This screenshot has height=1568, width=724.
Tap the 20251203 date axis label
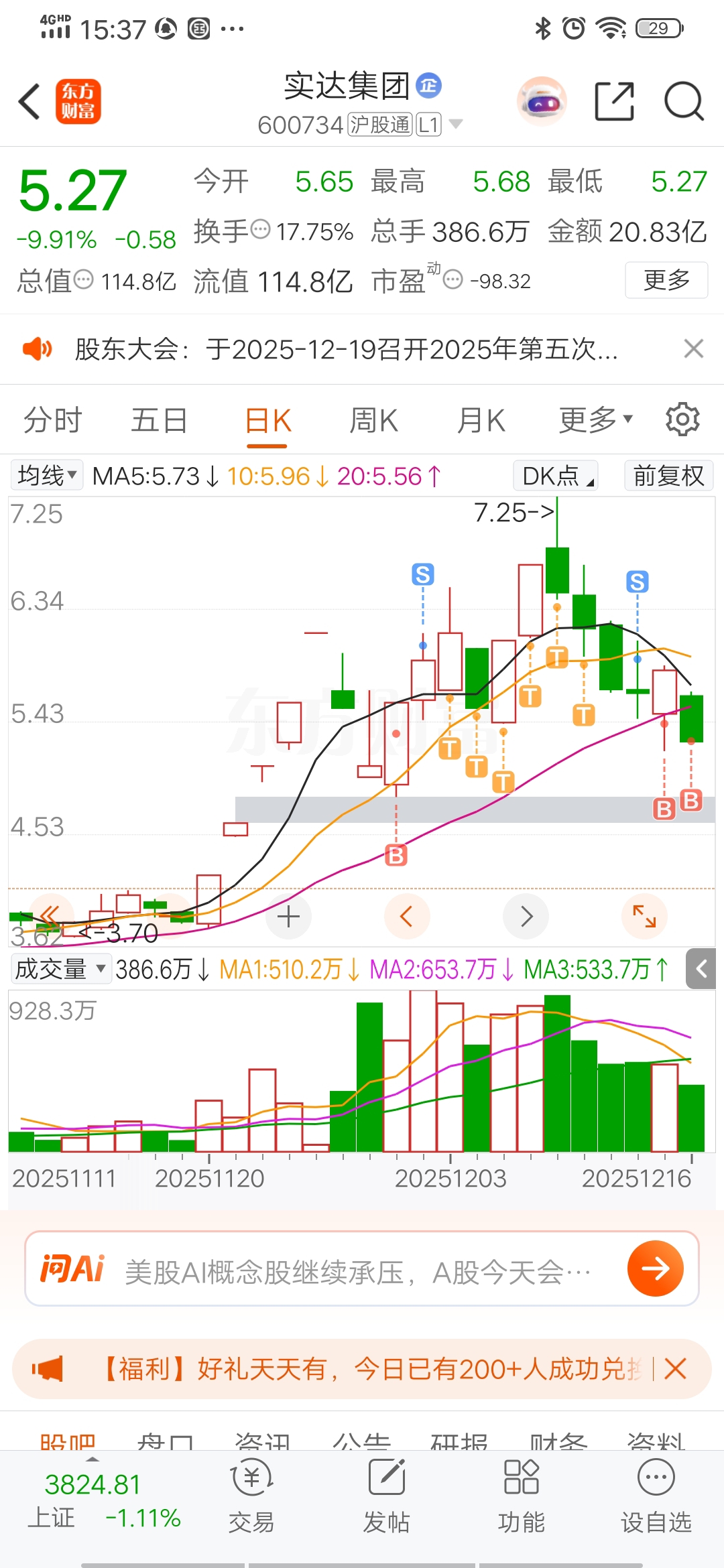(450, 1178)
